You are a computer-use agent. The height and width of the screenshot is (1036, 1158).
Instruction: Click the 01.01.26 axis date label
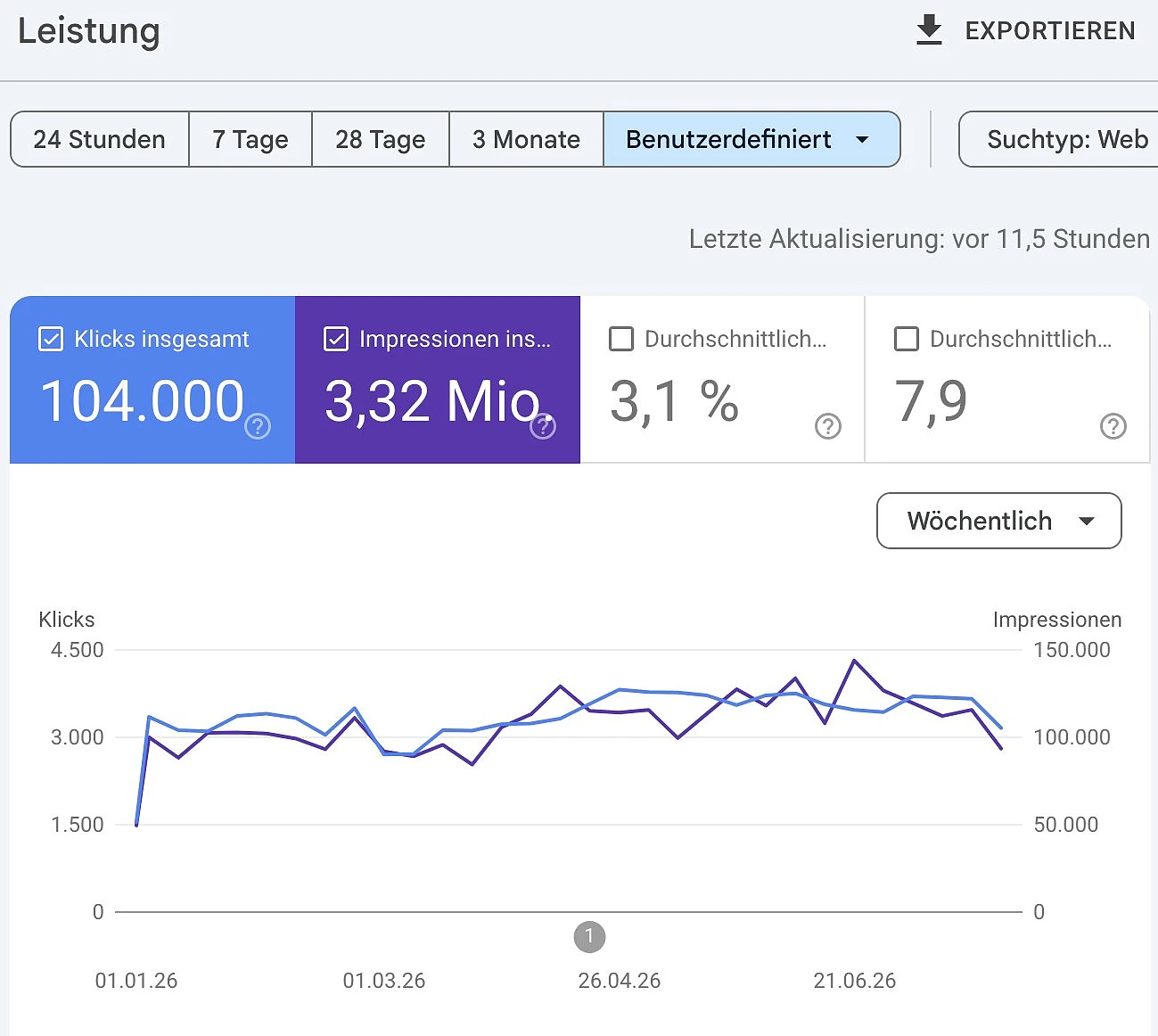pos(136,981)
